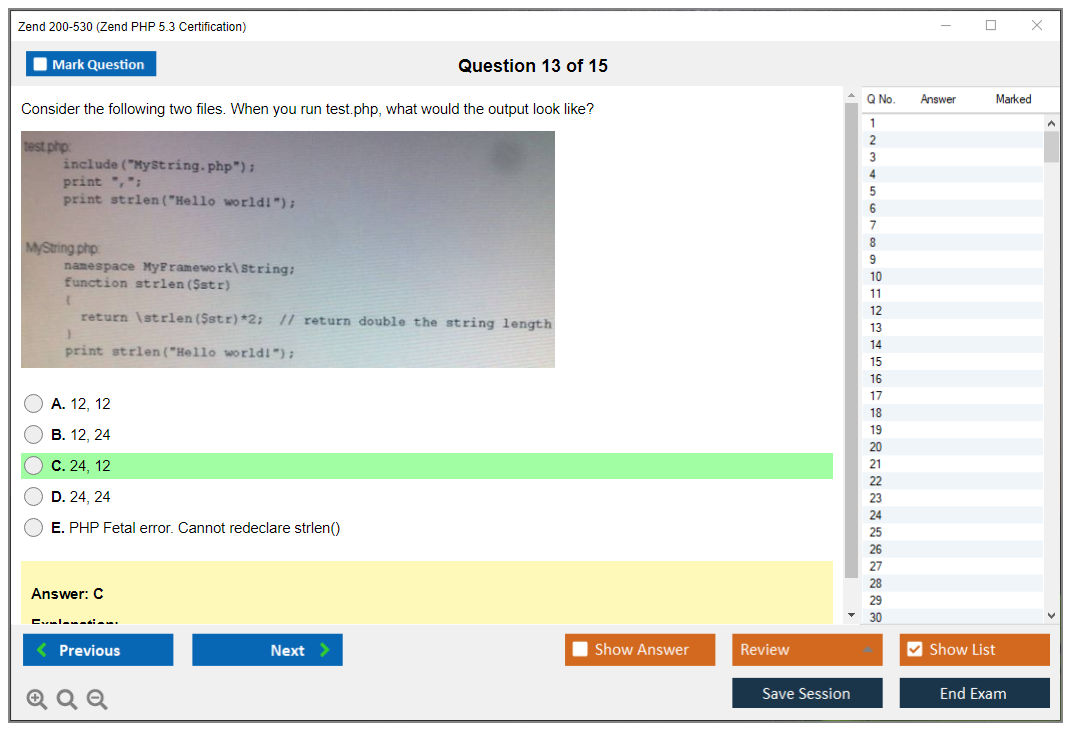Pick answer option D. 24, 24
The height and width of the screenshot is (735, 1075).
tap(34, 497)
